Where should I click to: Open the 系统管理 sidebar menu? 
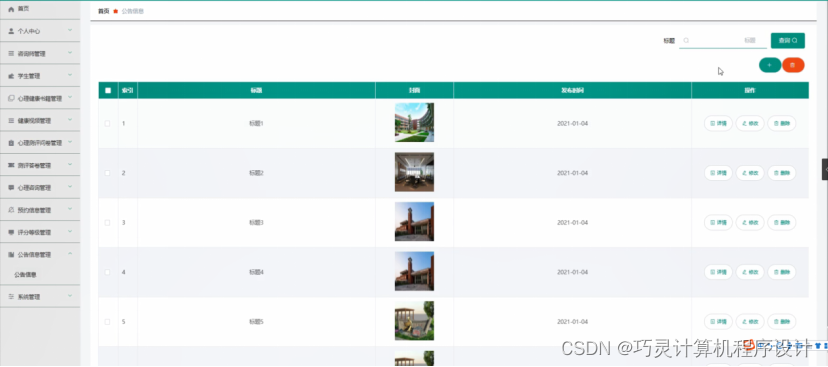click(x=40, y=297)
